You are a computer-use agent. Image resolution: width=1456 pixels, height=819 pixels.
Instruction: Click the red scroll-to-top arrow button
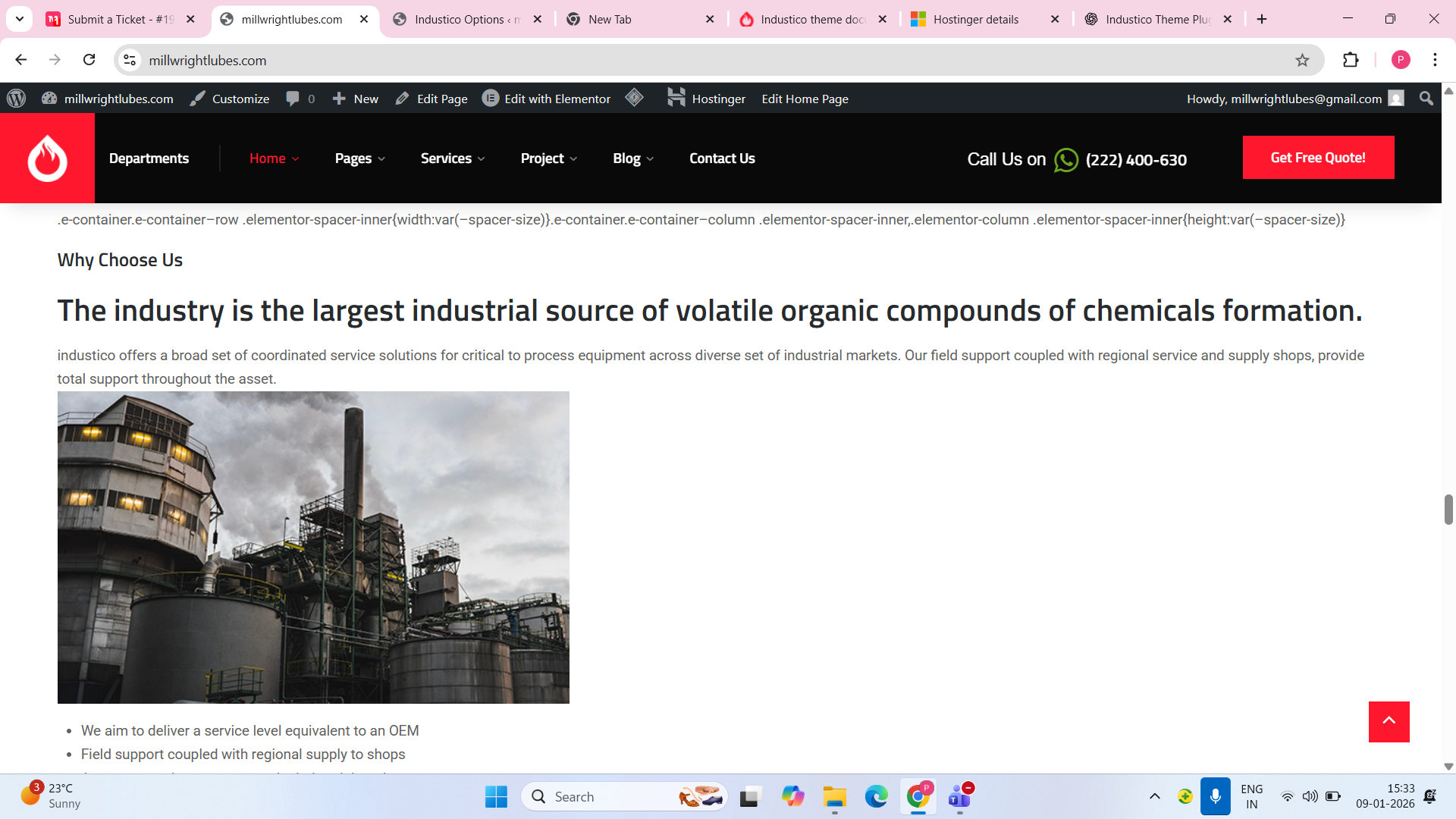(x=1389, y=721)
